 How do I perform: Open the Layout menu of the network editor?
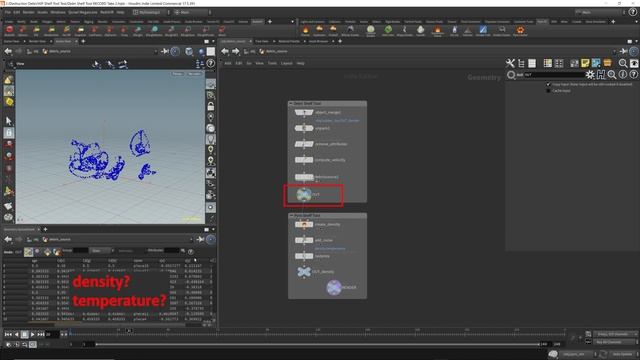[287, 63]
